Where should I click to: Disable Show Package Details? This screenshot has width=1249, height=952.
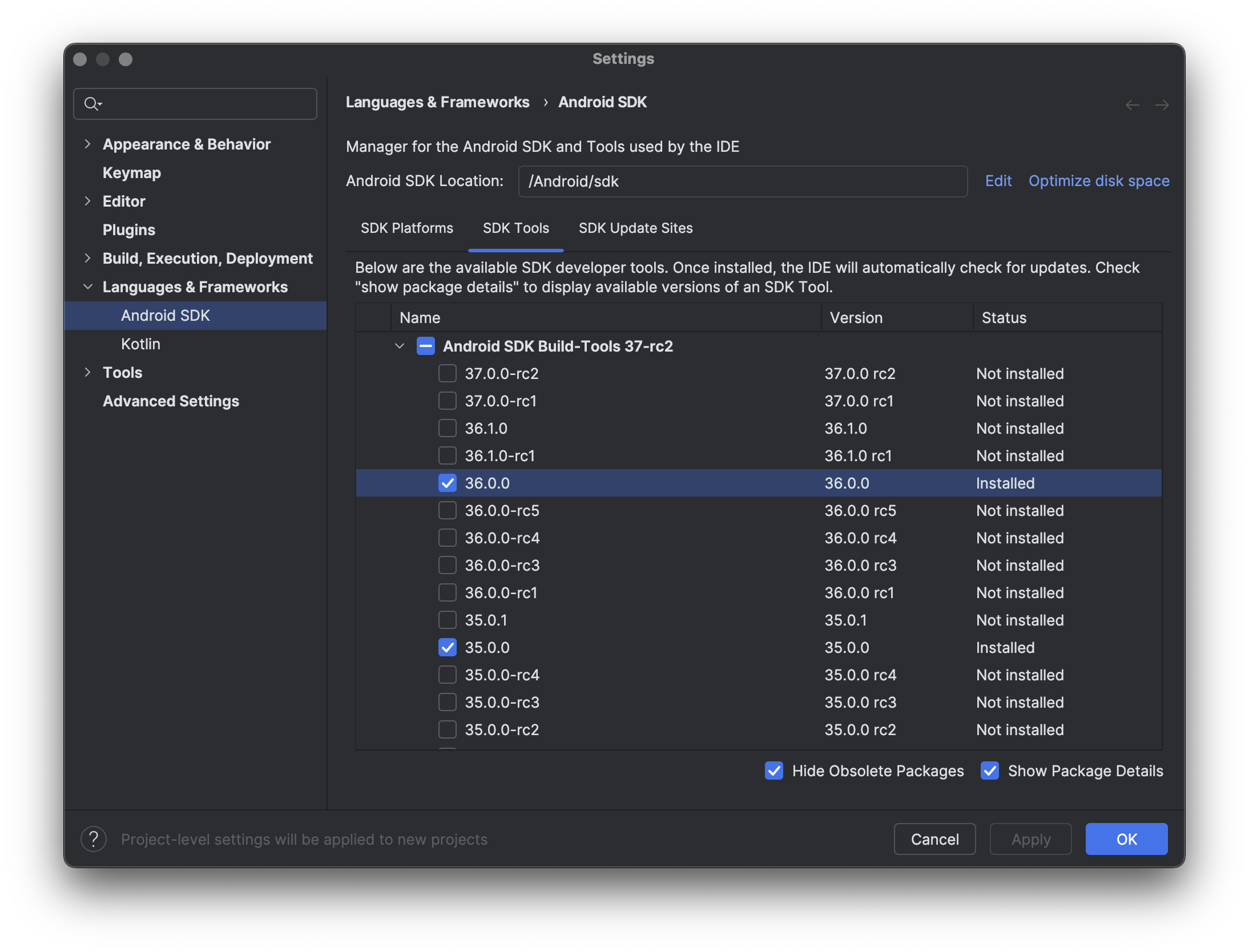point(989,771)
